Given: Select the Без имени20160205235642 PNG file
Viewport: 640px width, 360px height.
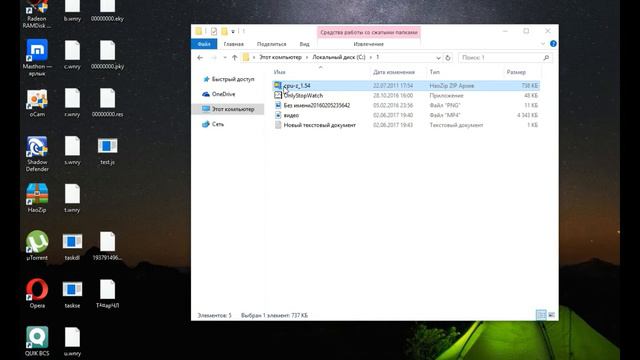Looking at the screenshot, I should click(406, 105).
